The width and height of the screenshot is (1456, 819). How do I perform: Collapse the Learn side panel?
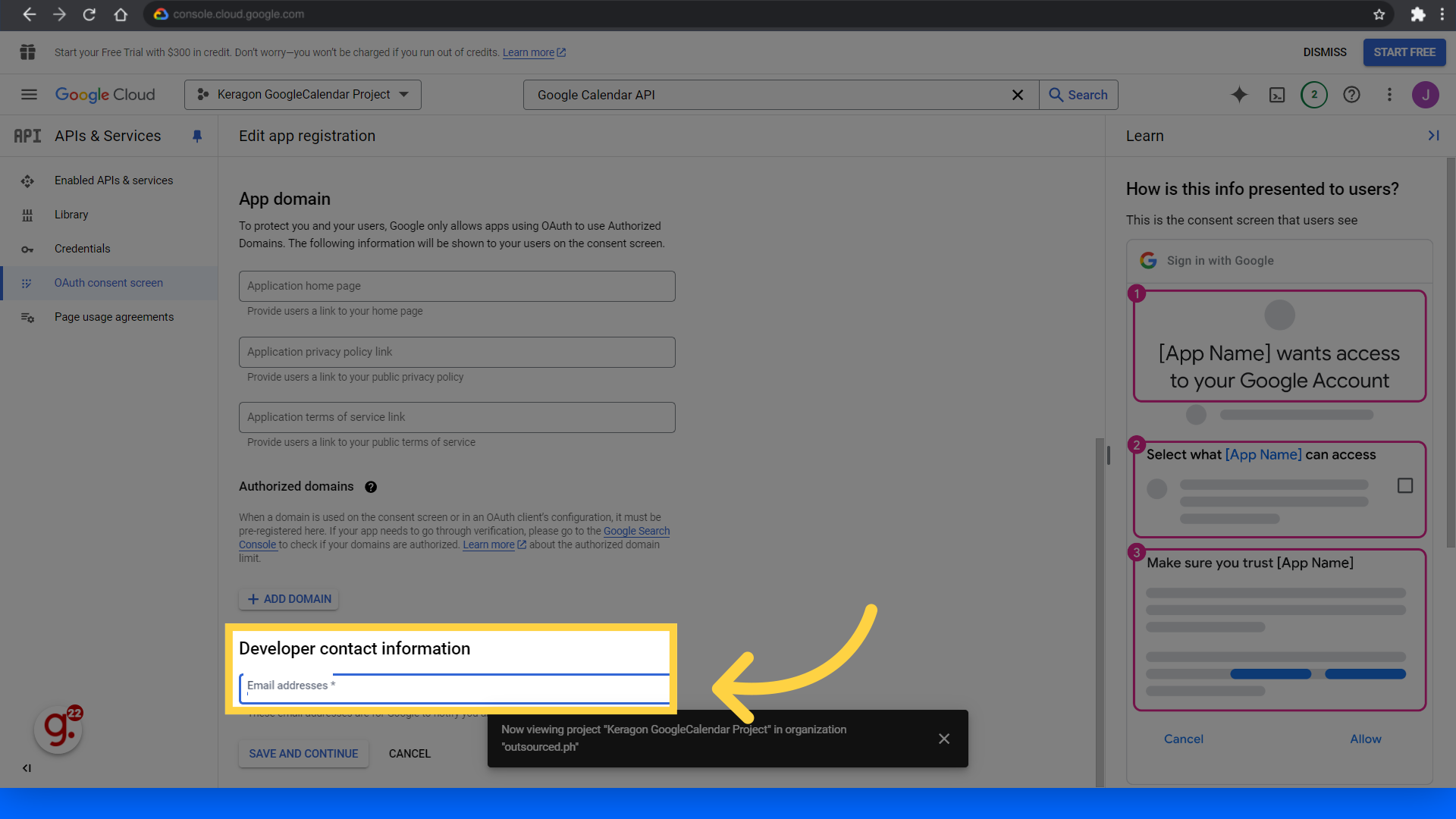[1433, 136]
